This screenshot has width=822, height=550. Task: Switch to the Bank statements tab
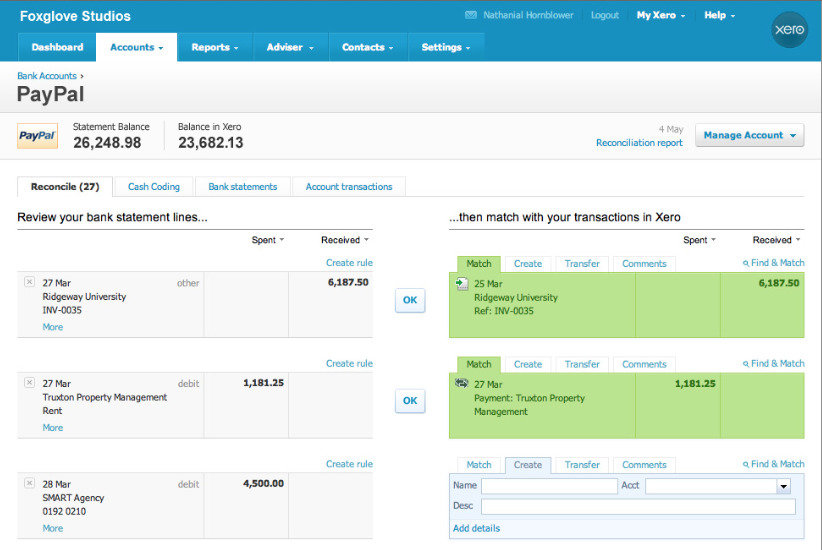(243, 187)
